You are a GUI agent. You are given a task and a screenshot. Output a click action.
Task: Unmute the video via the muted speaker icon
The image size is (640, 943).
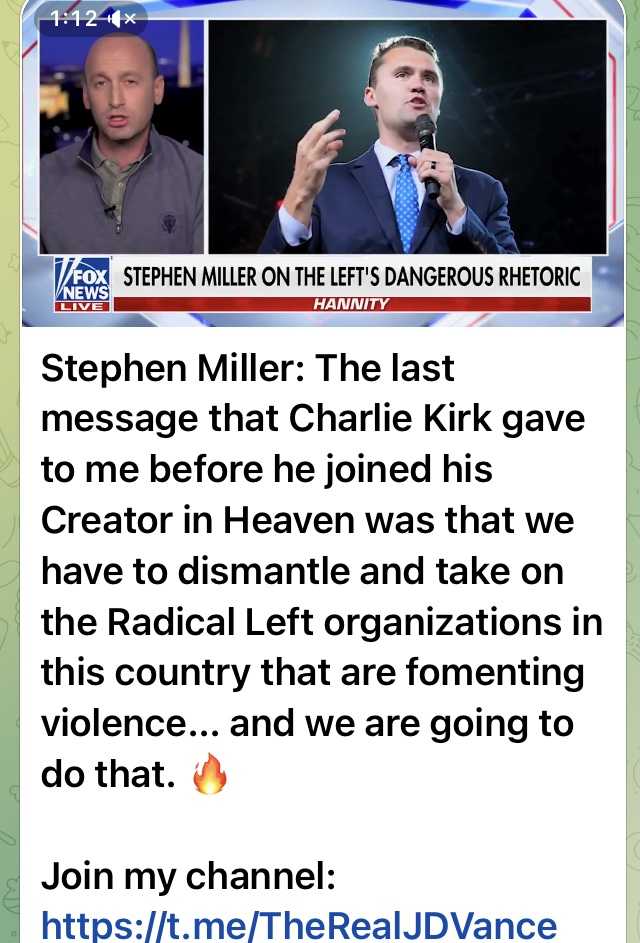[122, 19]
